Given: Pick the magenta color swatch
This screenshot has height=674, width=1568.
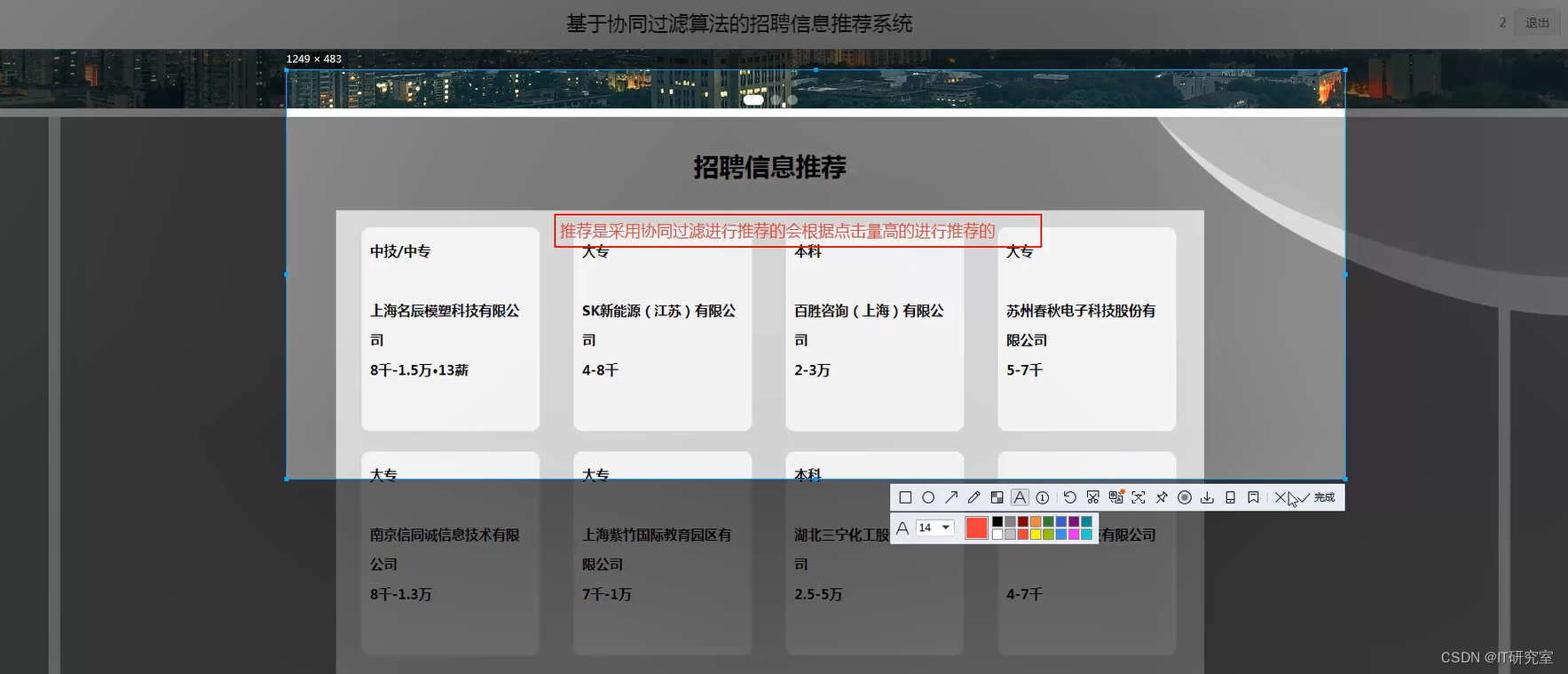Looking at the screenshot, I should [1074, 535].
